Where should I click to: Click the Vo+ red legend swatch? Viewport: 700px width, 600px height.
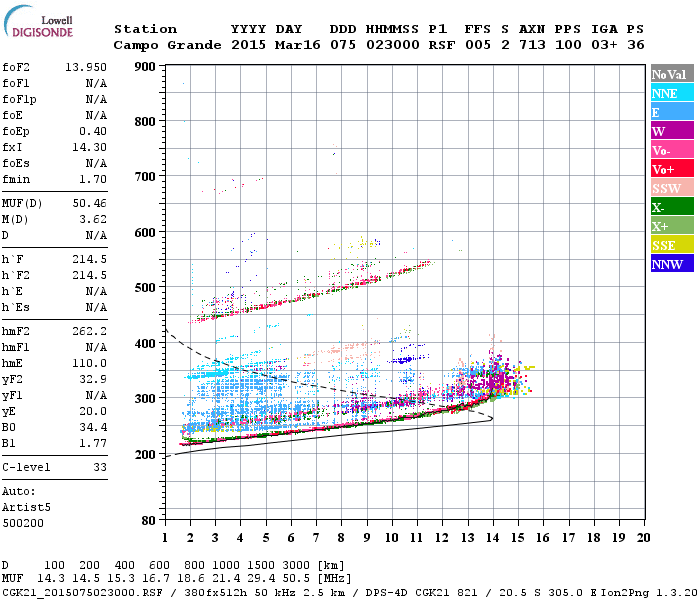672,169
